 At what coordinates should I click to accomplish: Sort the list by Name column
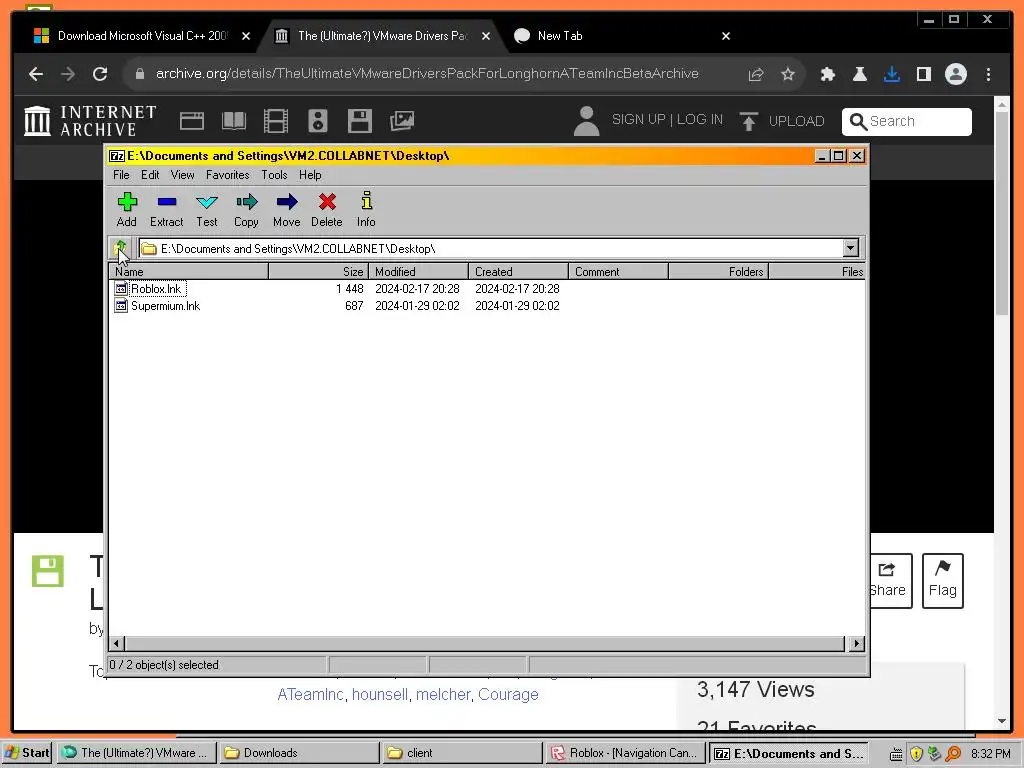(x=189, y=272)
